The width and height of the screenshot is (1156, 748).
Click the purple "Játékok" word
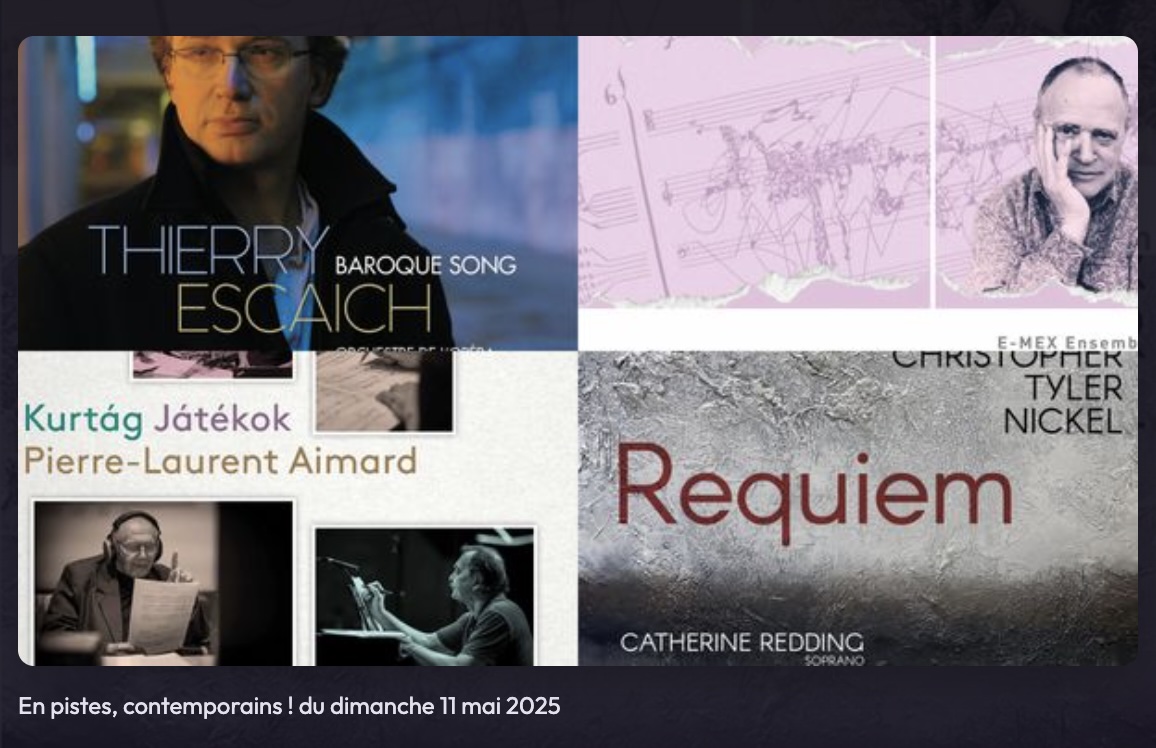223,419
